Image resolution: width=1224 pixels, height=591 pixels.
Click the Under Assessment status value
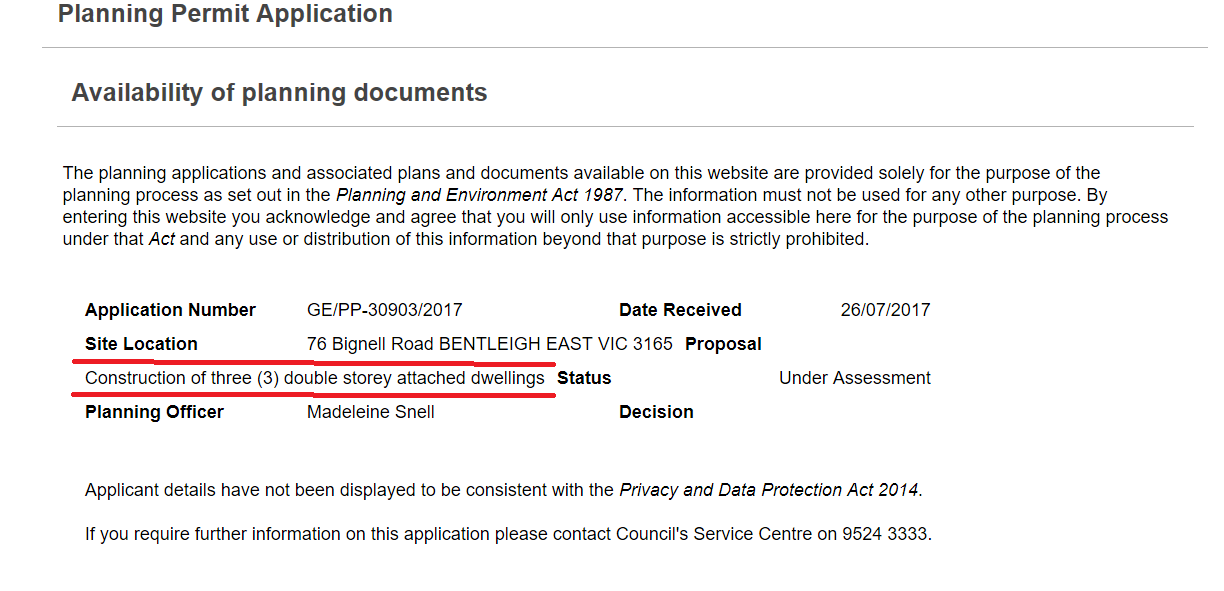click(x=854, y=378)
